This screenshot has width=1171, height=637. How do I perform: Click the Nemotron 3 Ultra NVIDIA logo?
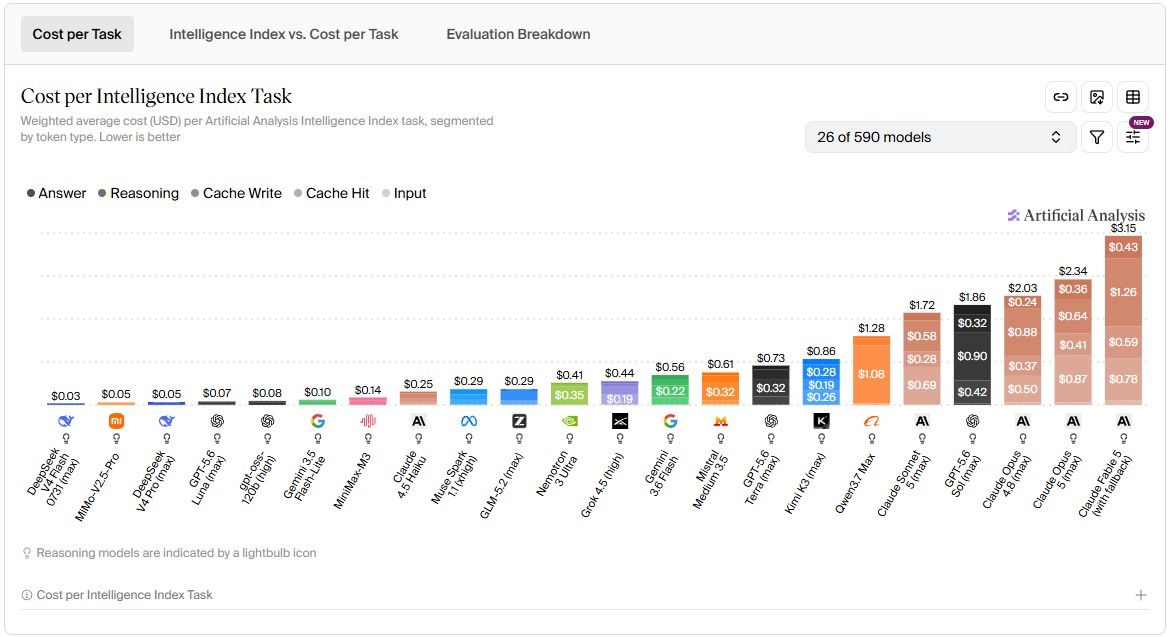pos(570,421)
